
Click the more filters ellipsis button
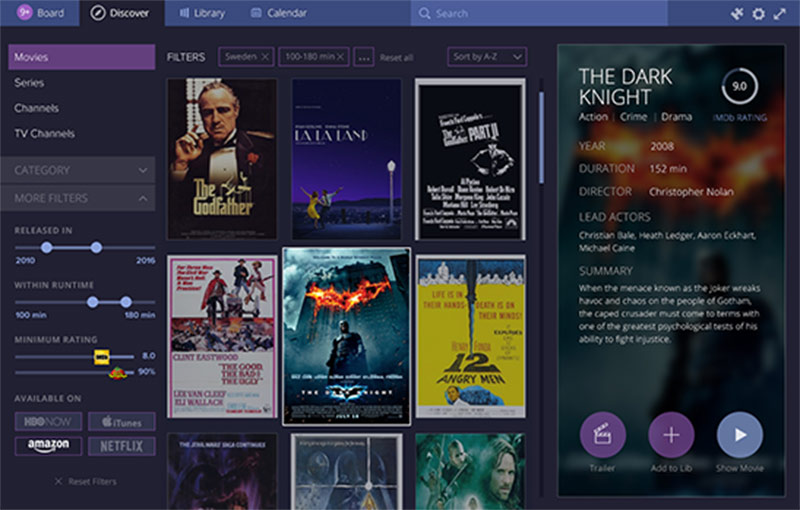point(364,57)
